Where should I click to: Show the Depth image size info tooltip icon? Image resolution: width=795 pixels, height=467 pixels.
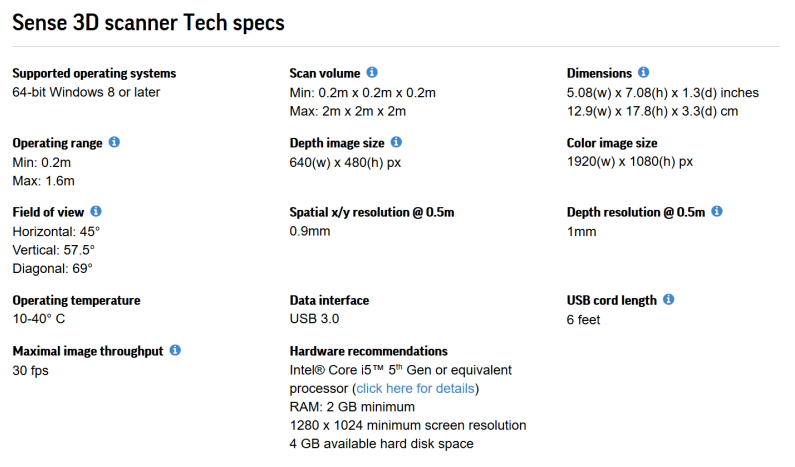(x=396, y=142)
